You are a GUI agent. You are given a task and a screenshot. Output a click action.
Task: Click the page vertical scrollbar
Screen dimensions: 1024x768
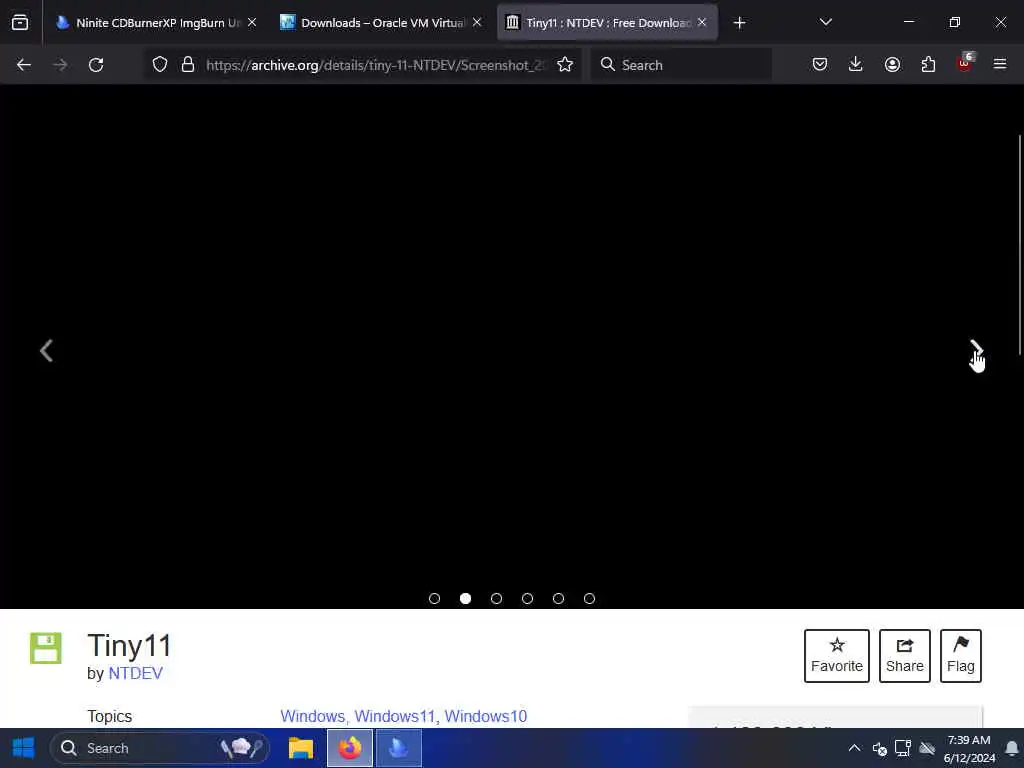(x=1019, y=245)
